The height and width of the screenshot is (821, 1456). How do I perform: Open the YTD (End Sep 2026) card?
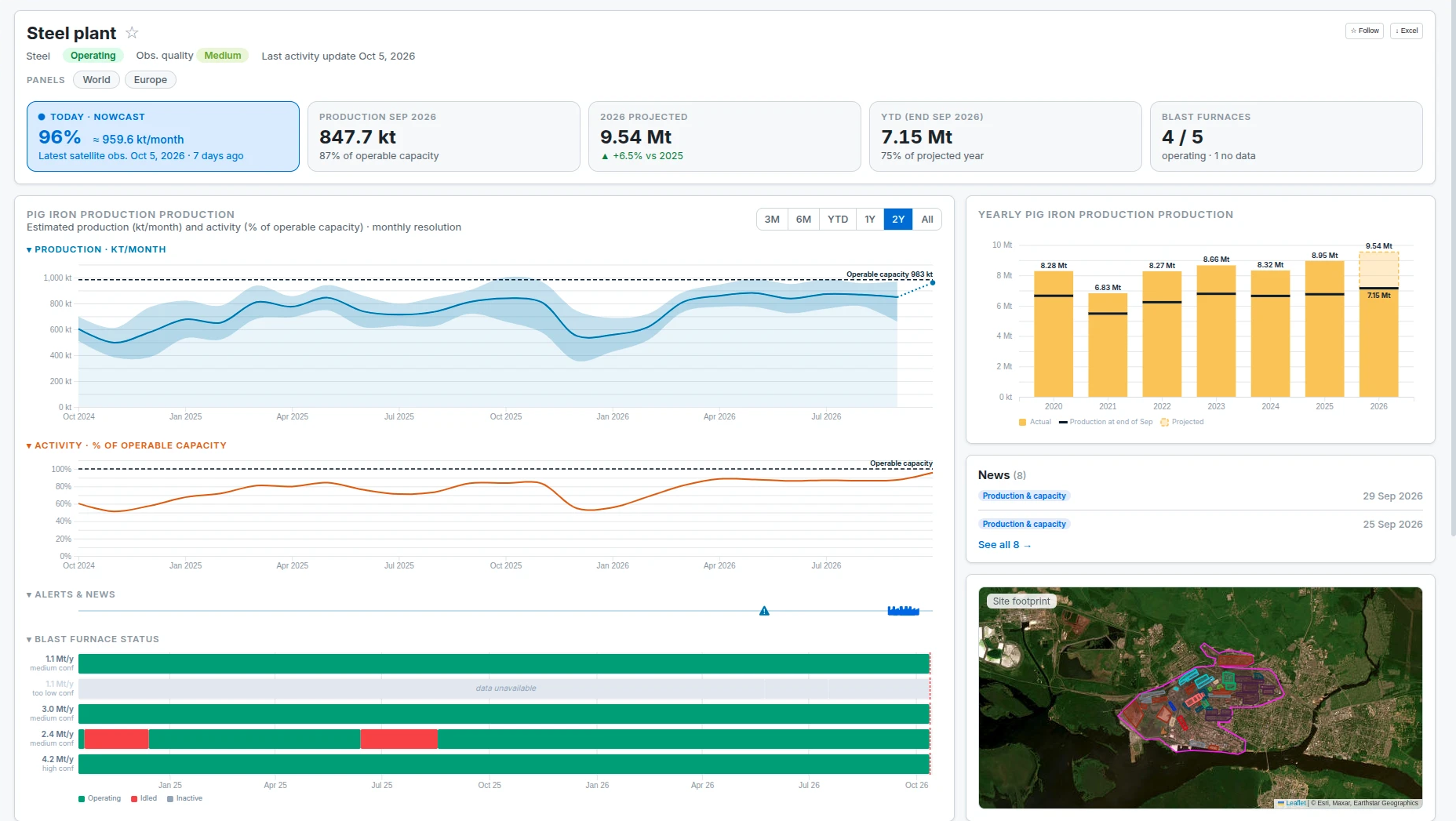point(1006,136)
